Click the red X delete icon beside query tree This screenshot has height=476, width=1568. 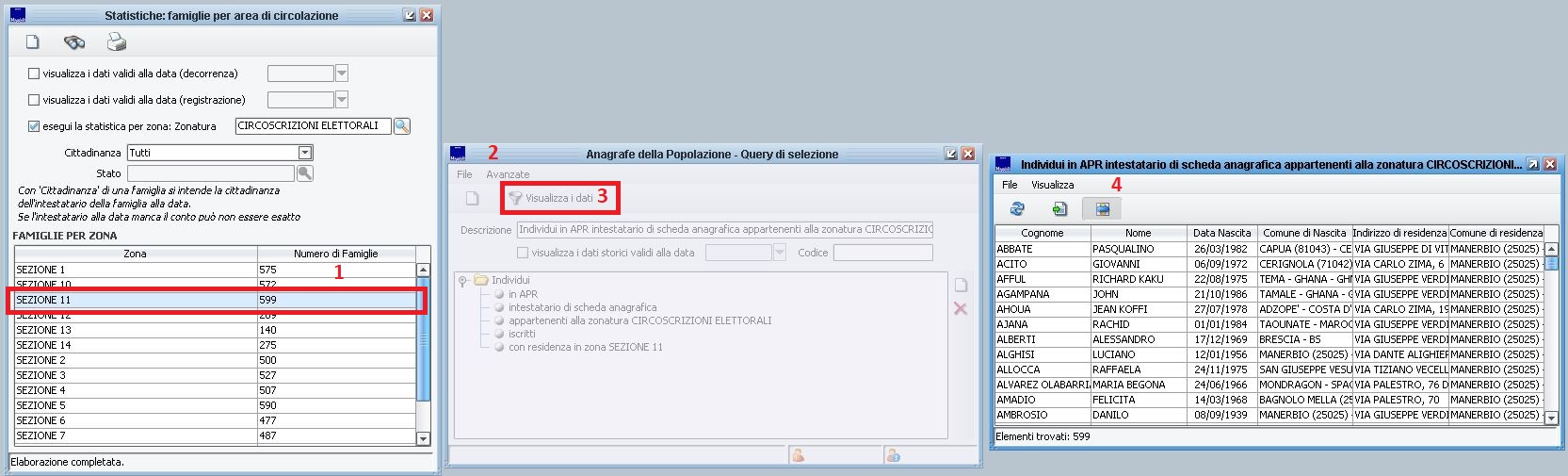[x=961, y=308]
